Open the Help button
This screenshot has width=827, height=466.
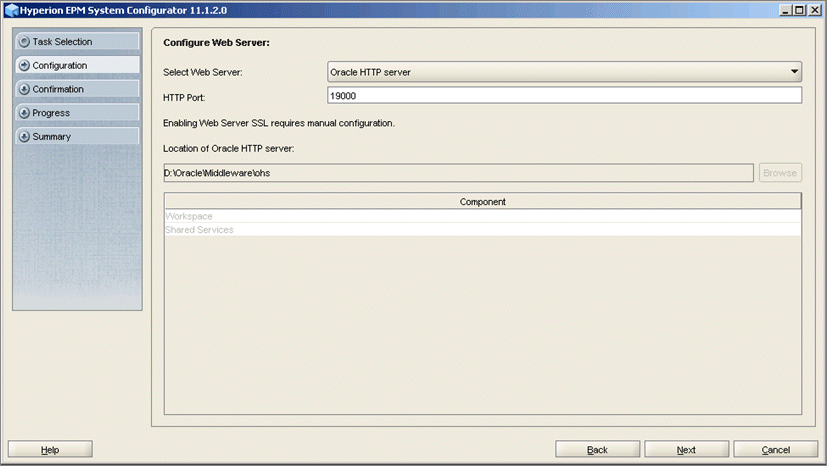click(x=50, y=450)
